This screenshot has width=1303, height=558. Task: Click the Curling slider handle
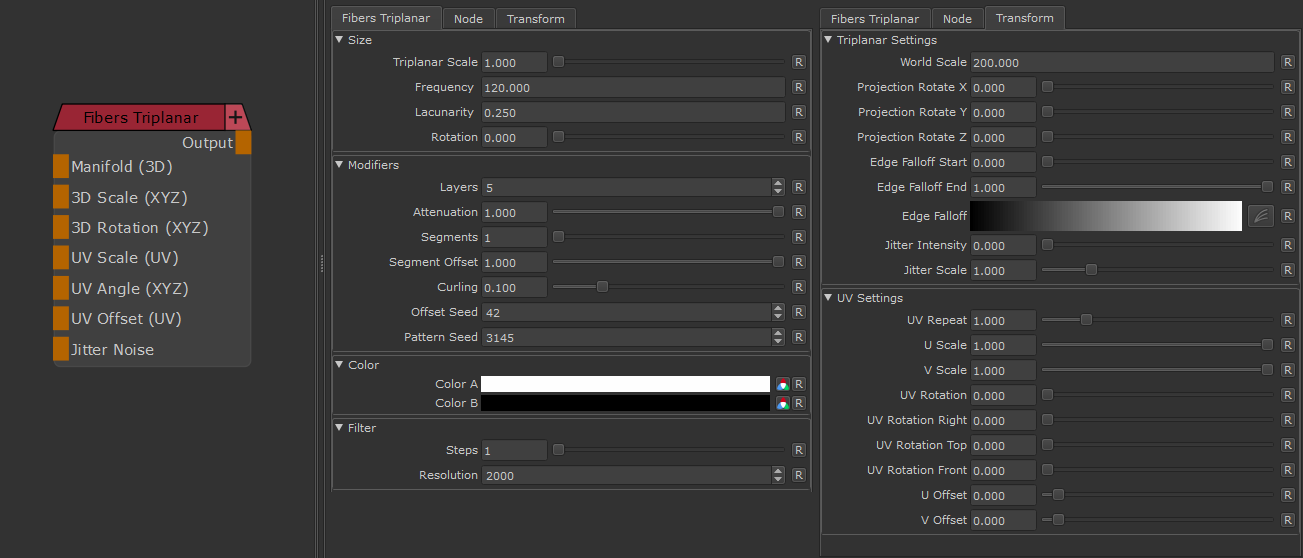coord(602,287)
